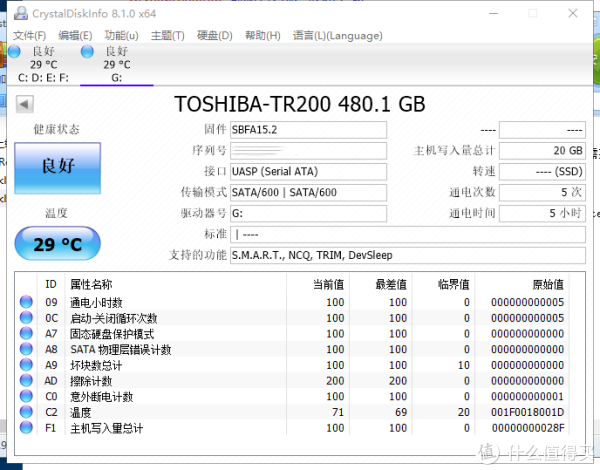This screenshot has width=600, height=470.
Task: Click the standard field showing | ----
Action: [408, 234]
